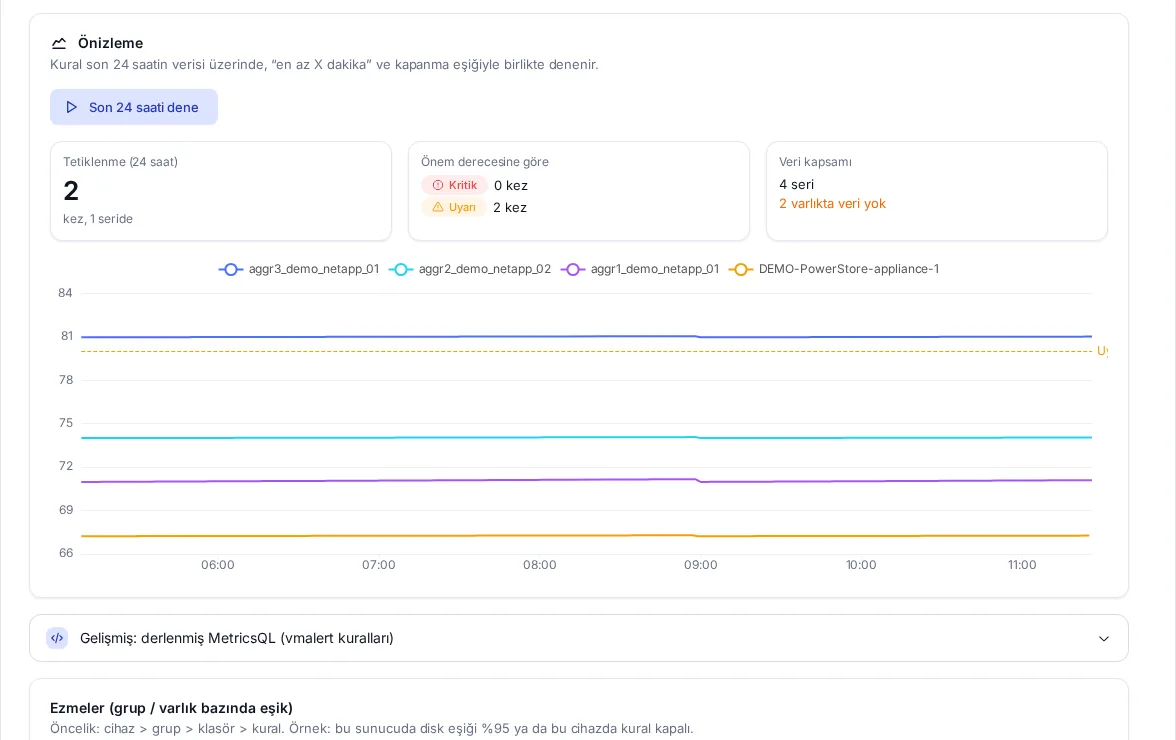This screenshot has height=740, width=1176.
Task: Click the "4 seri" data coverage value
Action: coord(796,184)
